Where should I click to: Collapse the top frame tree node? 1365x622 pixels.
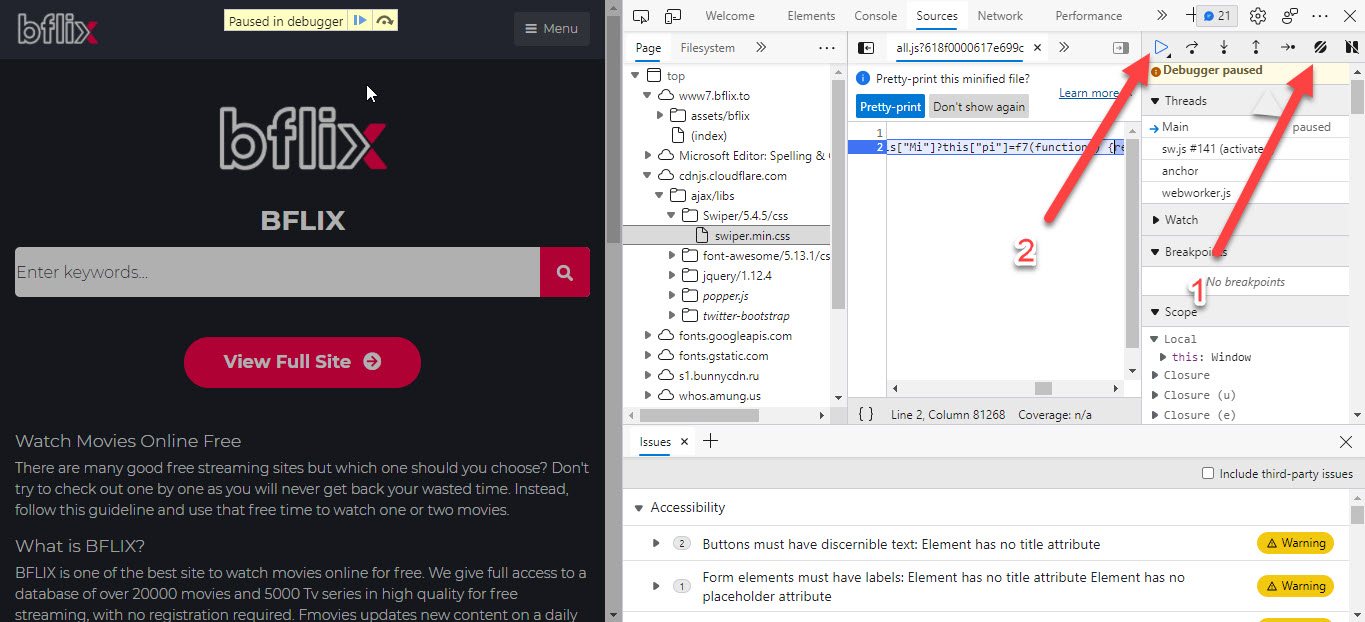click(635, 76)
